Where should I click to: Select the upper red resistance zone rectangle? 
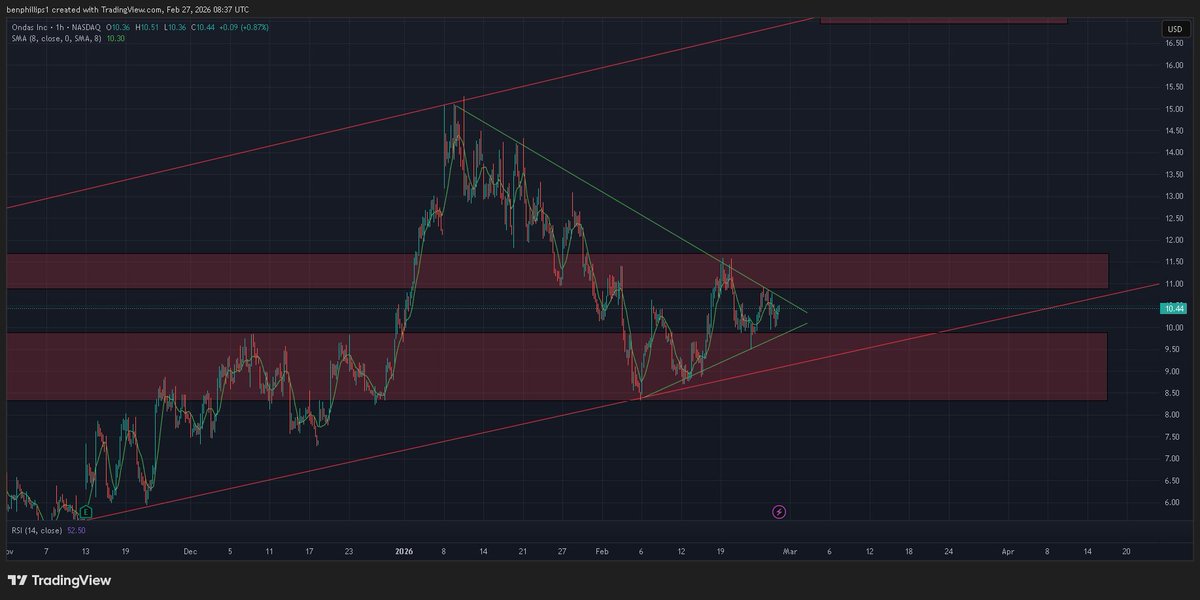click(557, 271)
